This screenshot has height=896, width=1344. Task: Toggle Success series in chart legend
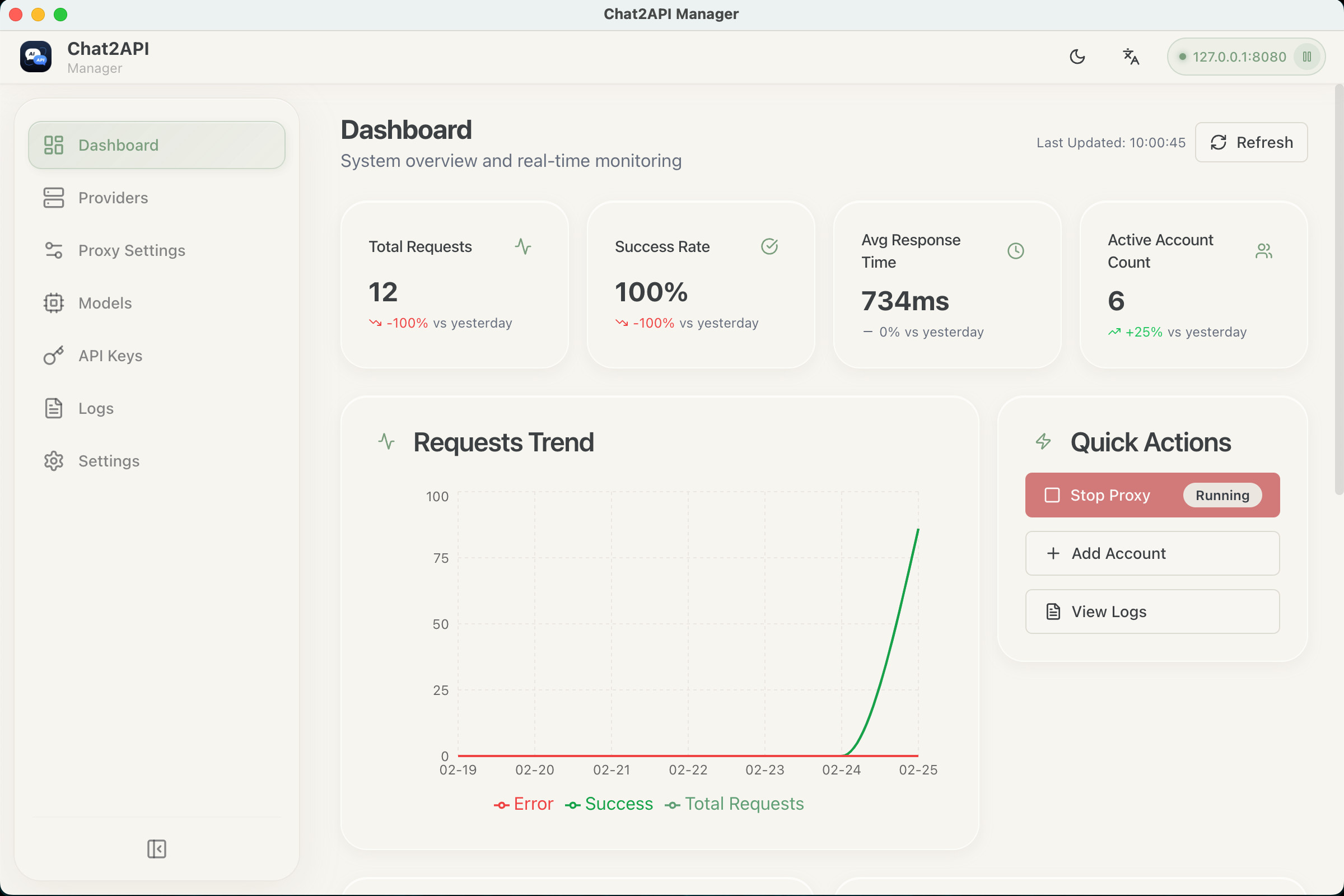point(609,804)
